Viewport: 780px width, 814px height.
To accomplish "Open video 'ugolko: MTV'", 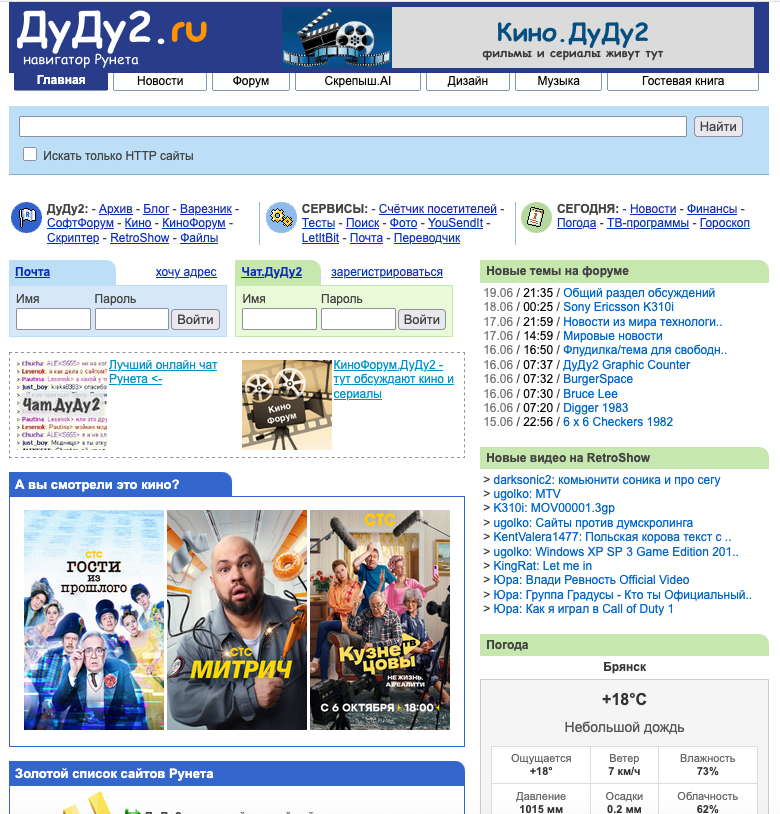I will pos(527,494).
